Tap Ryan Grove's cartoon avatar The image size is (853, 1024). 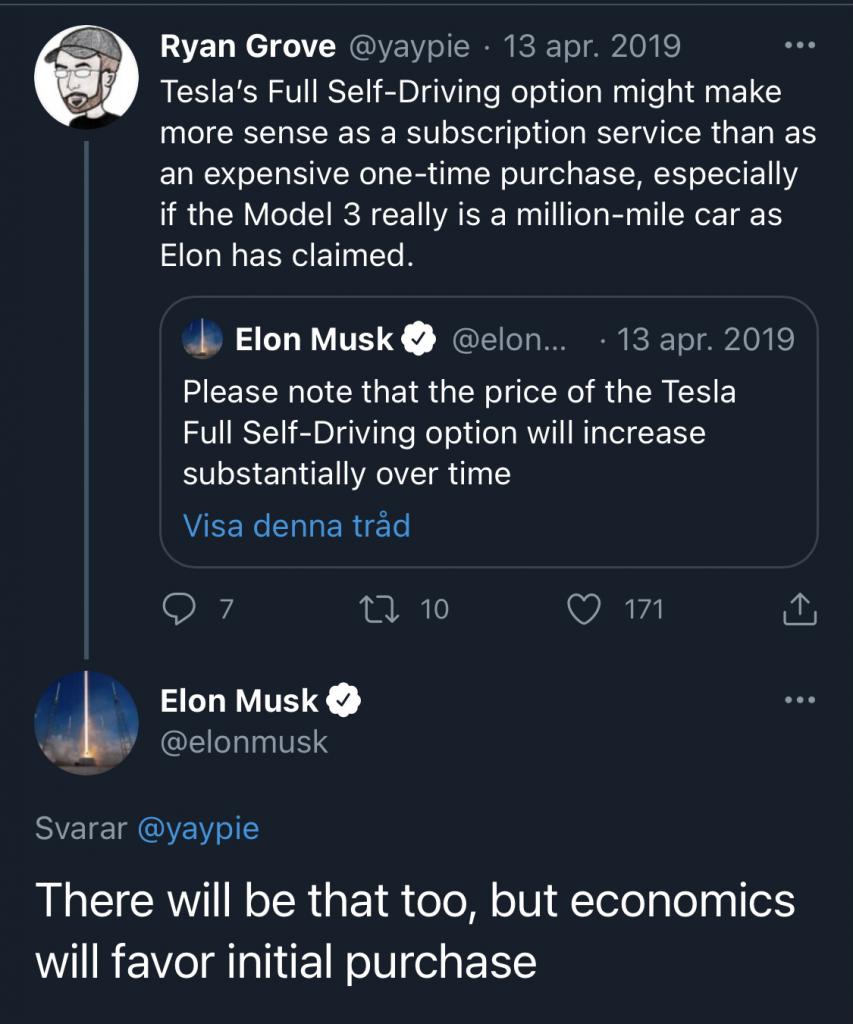[x=86, y=76]
